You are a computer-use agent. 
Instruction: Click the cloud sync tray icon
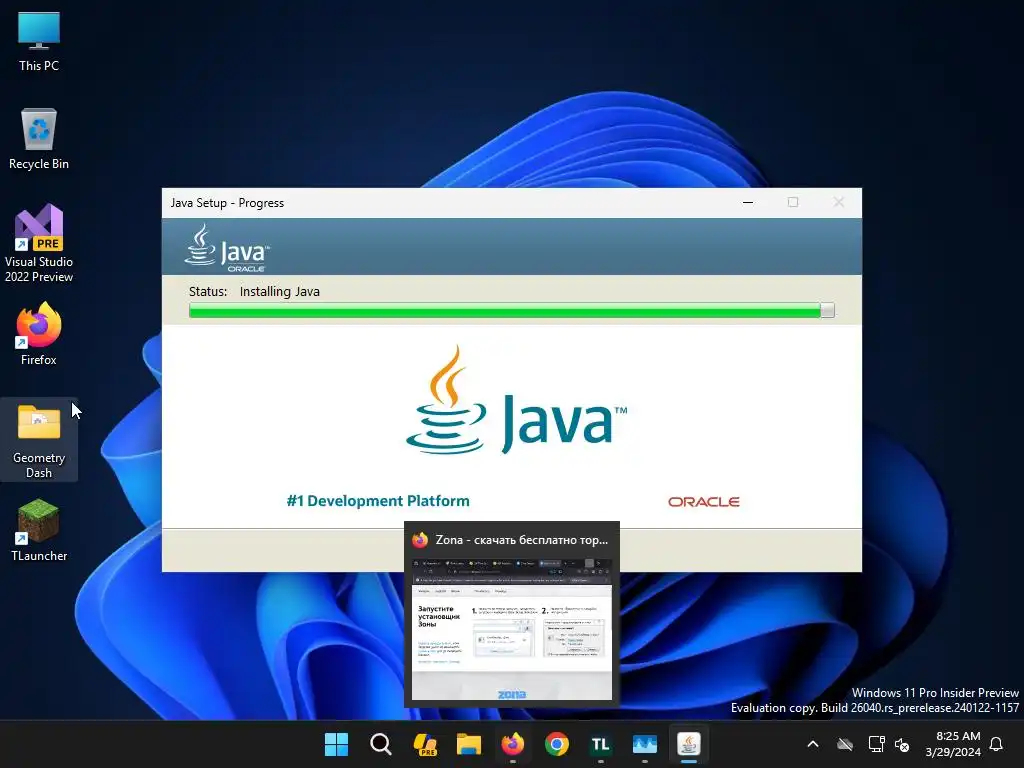point(845,744)
